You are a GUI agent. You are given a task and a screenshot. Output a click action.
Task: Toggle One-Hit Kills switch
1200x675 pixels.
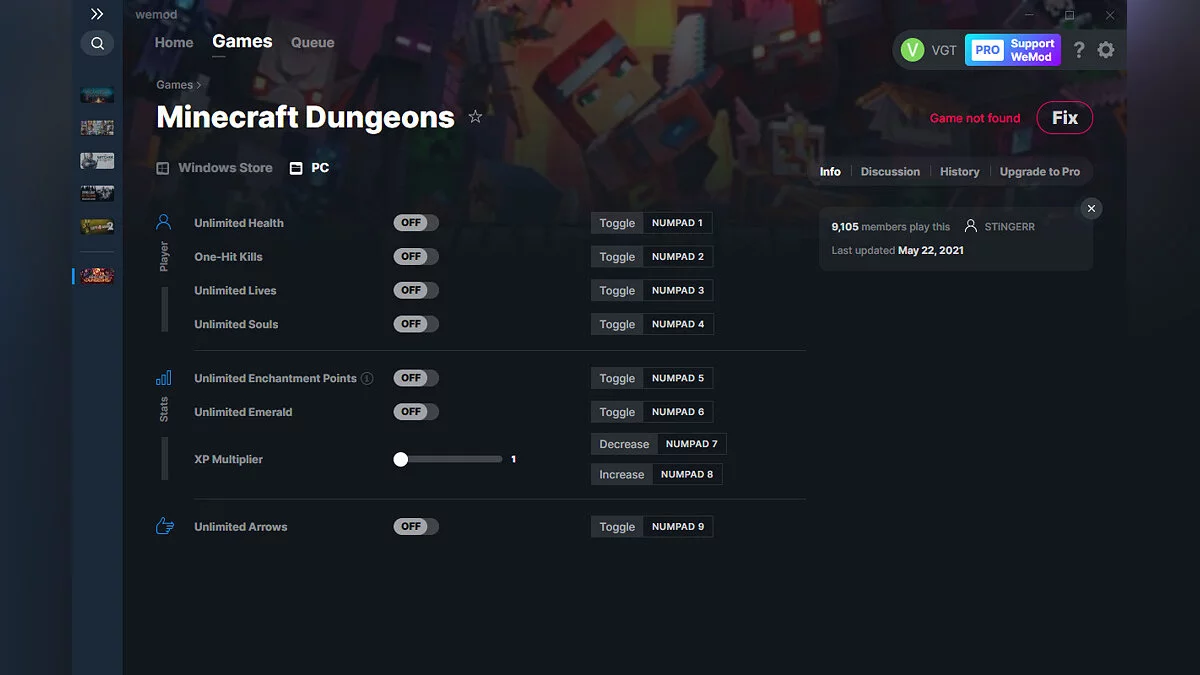pos(416,257)
